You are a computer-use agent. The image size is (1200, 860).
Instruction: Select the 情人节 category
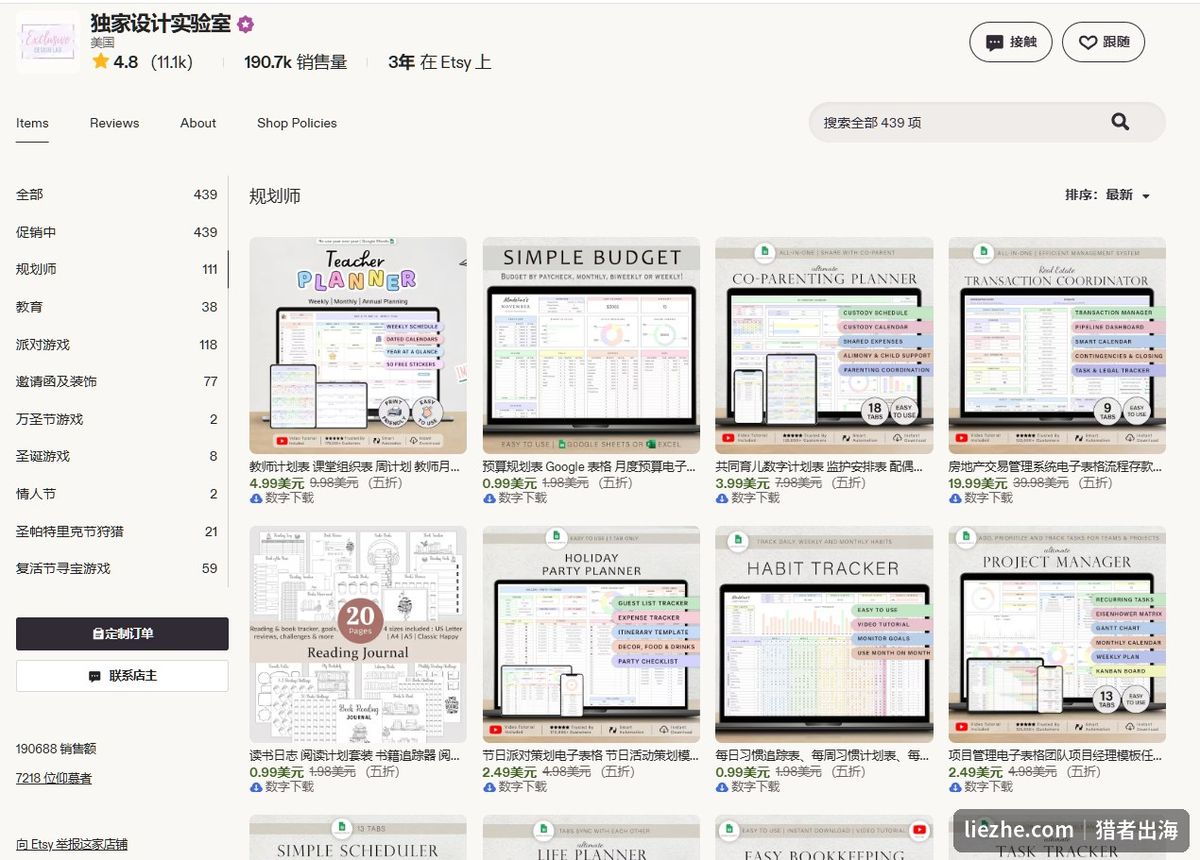click(117, 494)
